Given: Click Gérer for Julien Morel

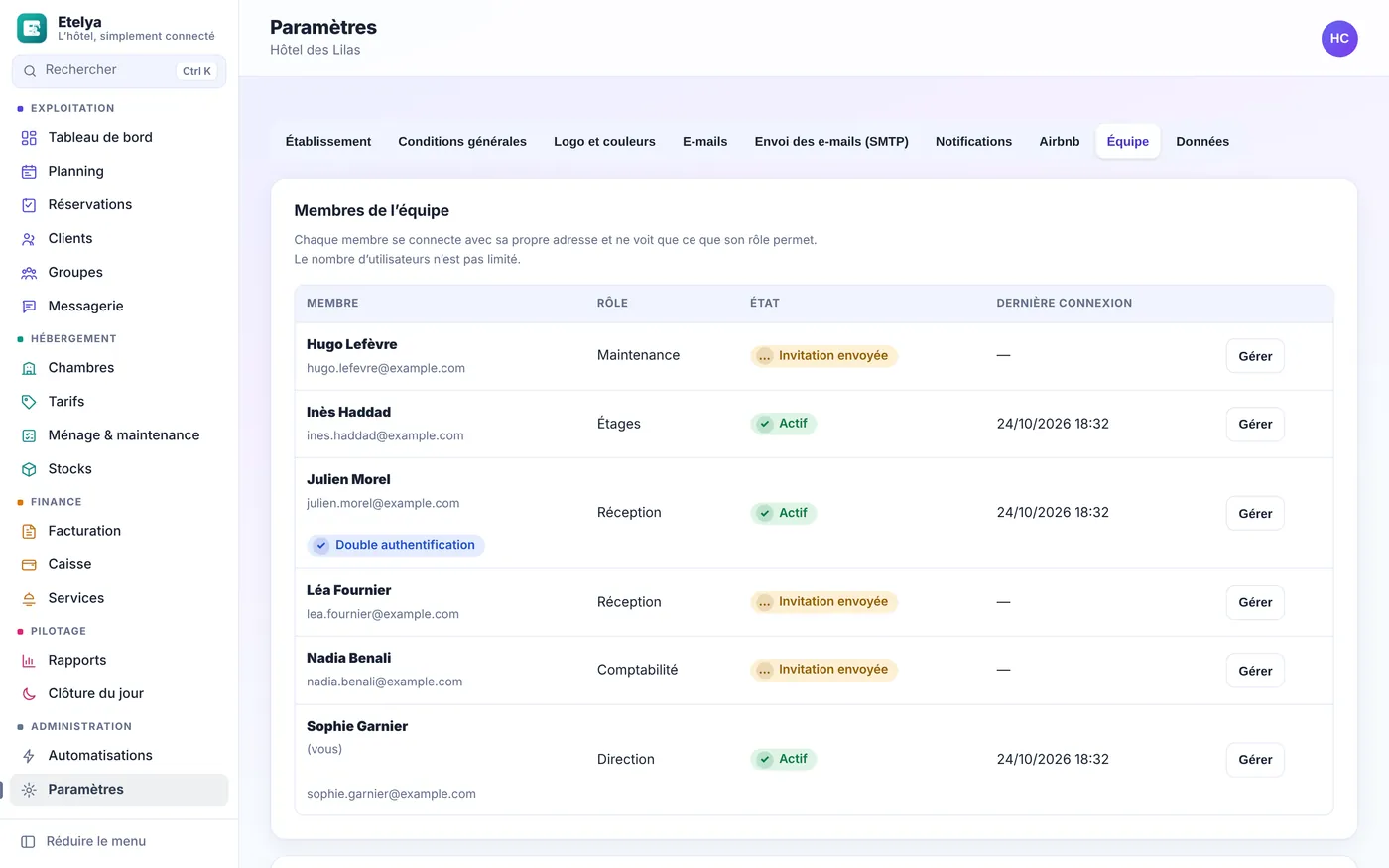Looking at the screenshot, I should [x=1255, y=513].
